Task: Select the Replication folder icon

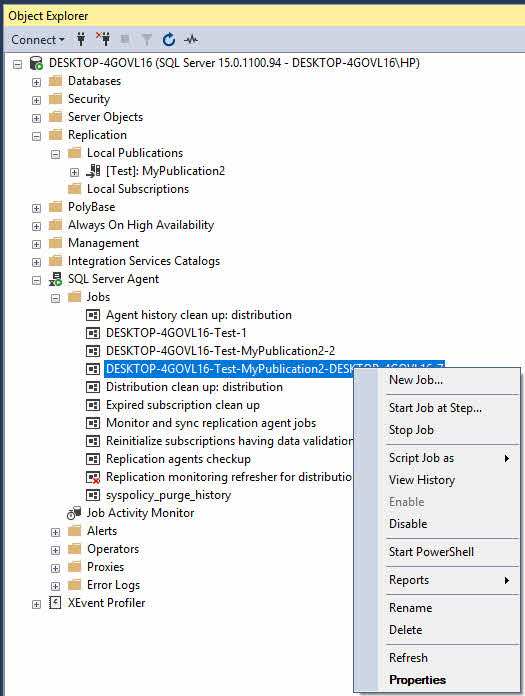Action: pyautogui.click(x=55, y=135)
